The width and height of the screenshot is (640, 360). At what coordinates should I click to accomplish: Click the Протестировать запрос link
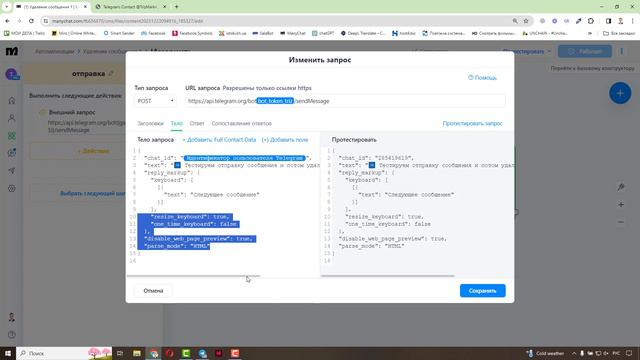pyautogui.click(x=472, y=123)
